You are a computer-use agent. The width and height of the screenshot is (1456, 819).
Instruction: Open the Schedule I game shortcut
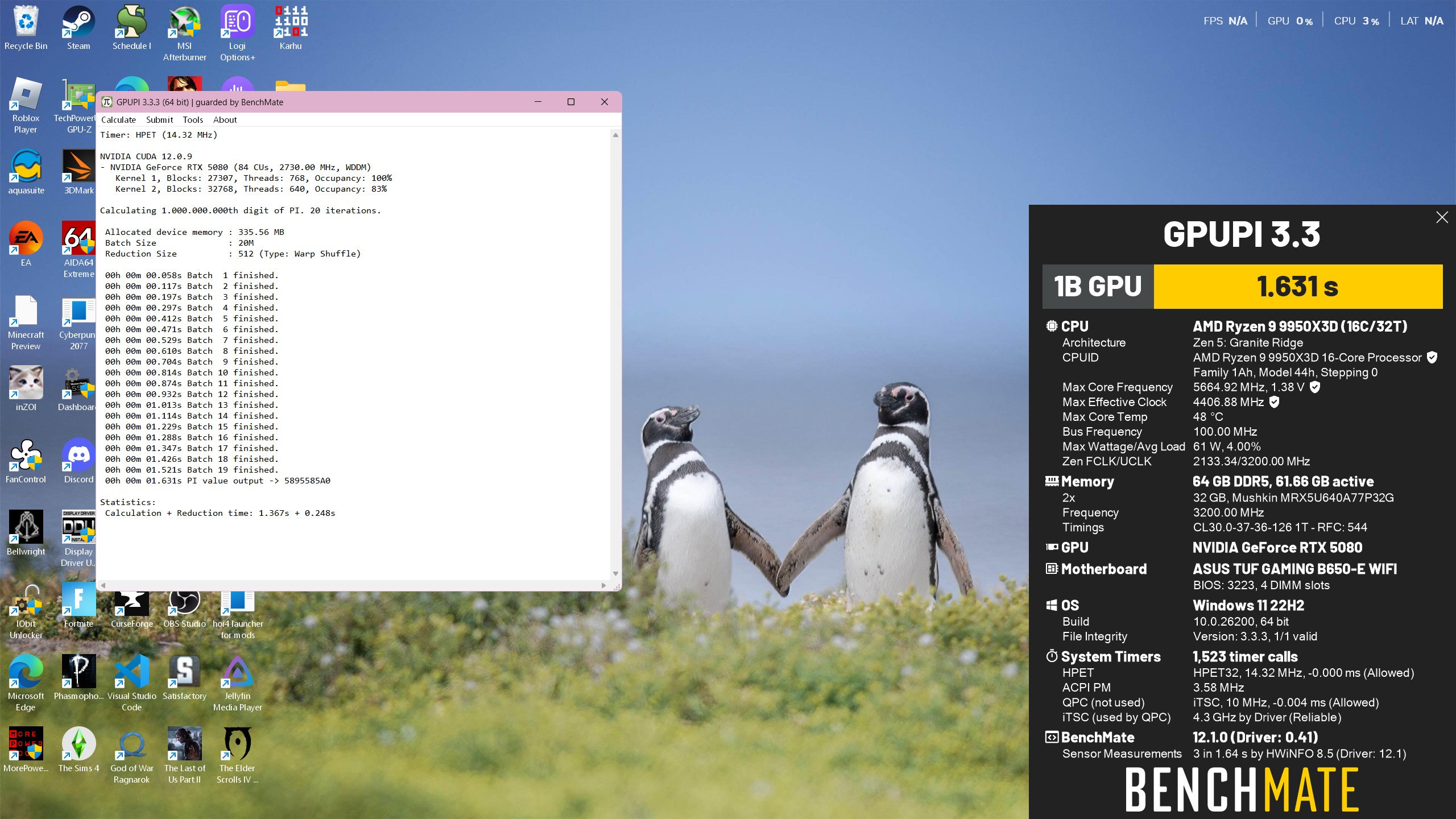131,28
